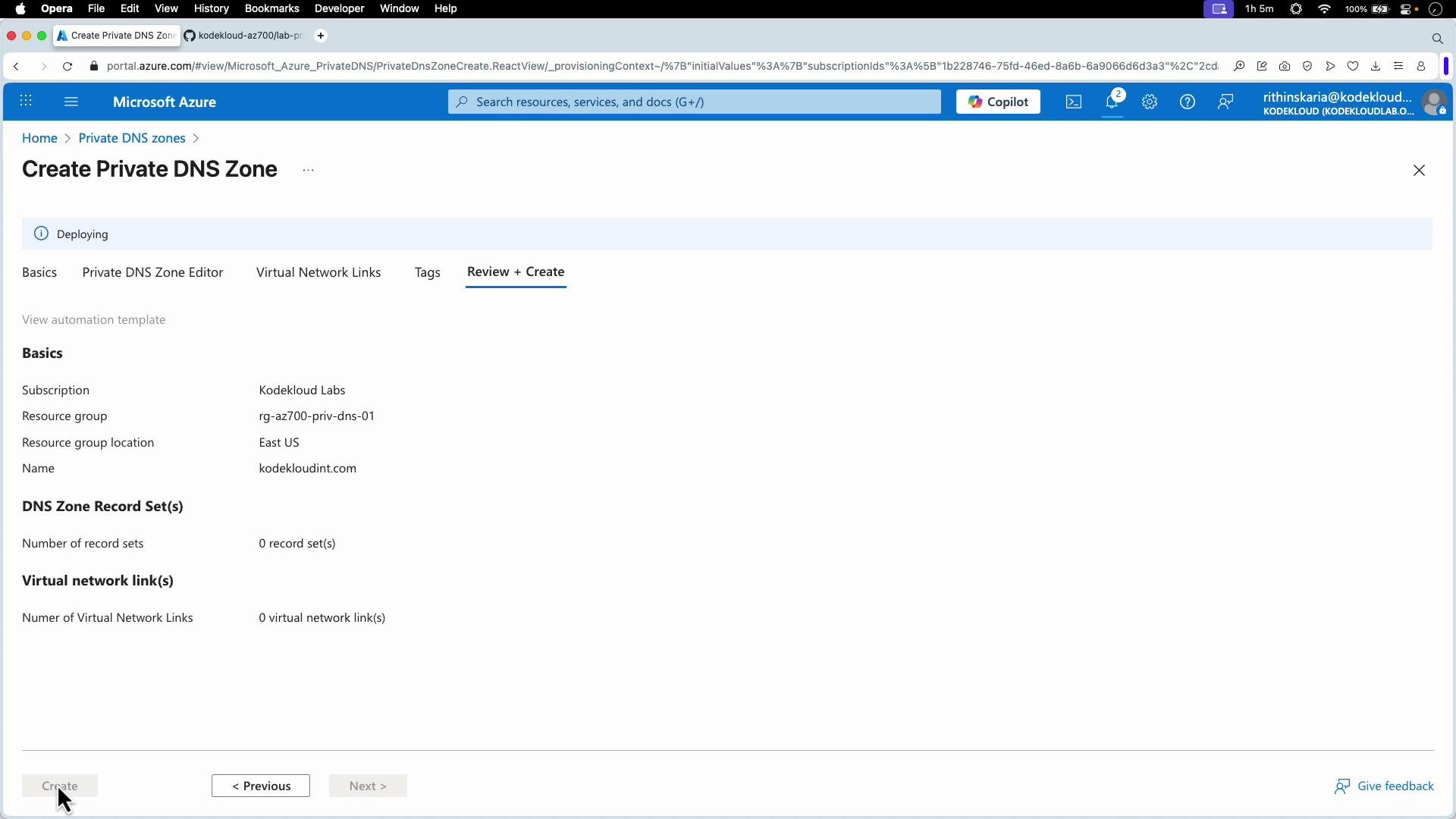The height and width of the screenshot is (819, 1456).
Task: Click the 0 virtual network link(s) value
Action: (322, 618)
